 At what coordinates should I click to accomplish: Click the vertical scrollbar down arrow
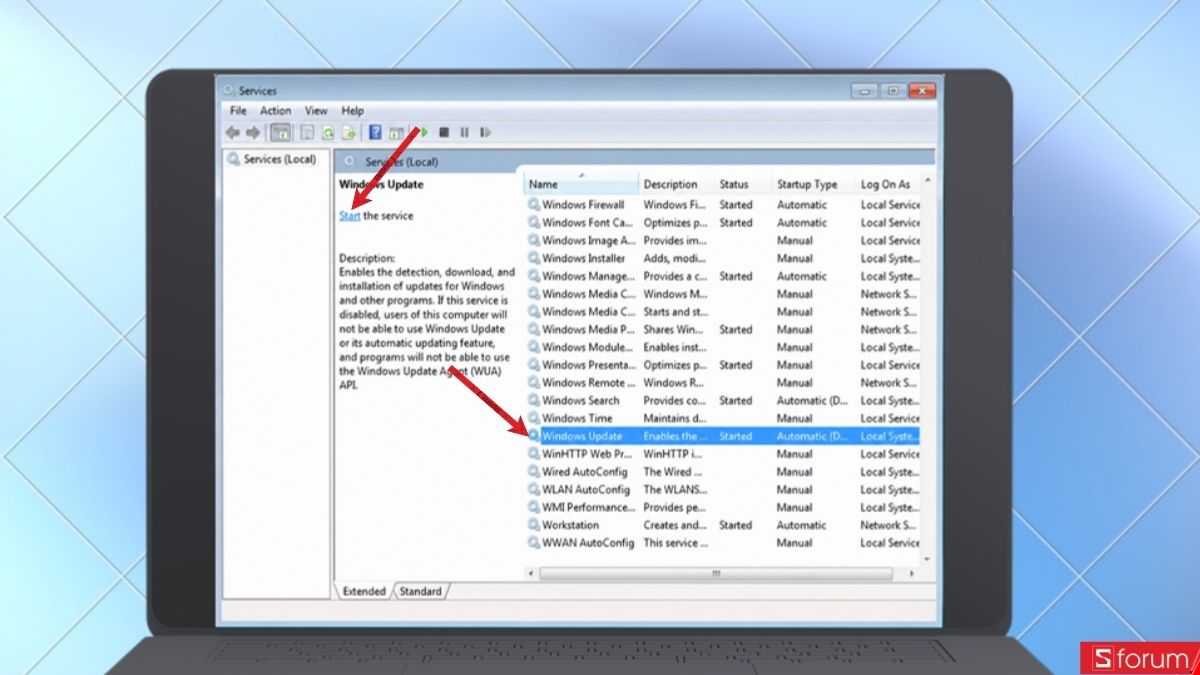point(927,560)
